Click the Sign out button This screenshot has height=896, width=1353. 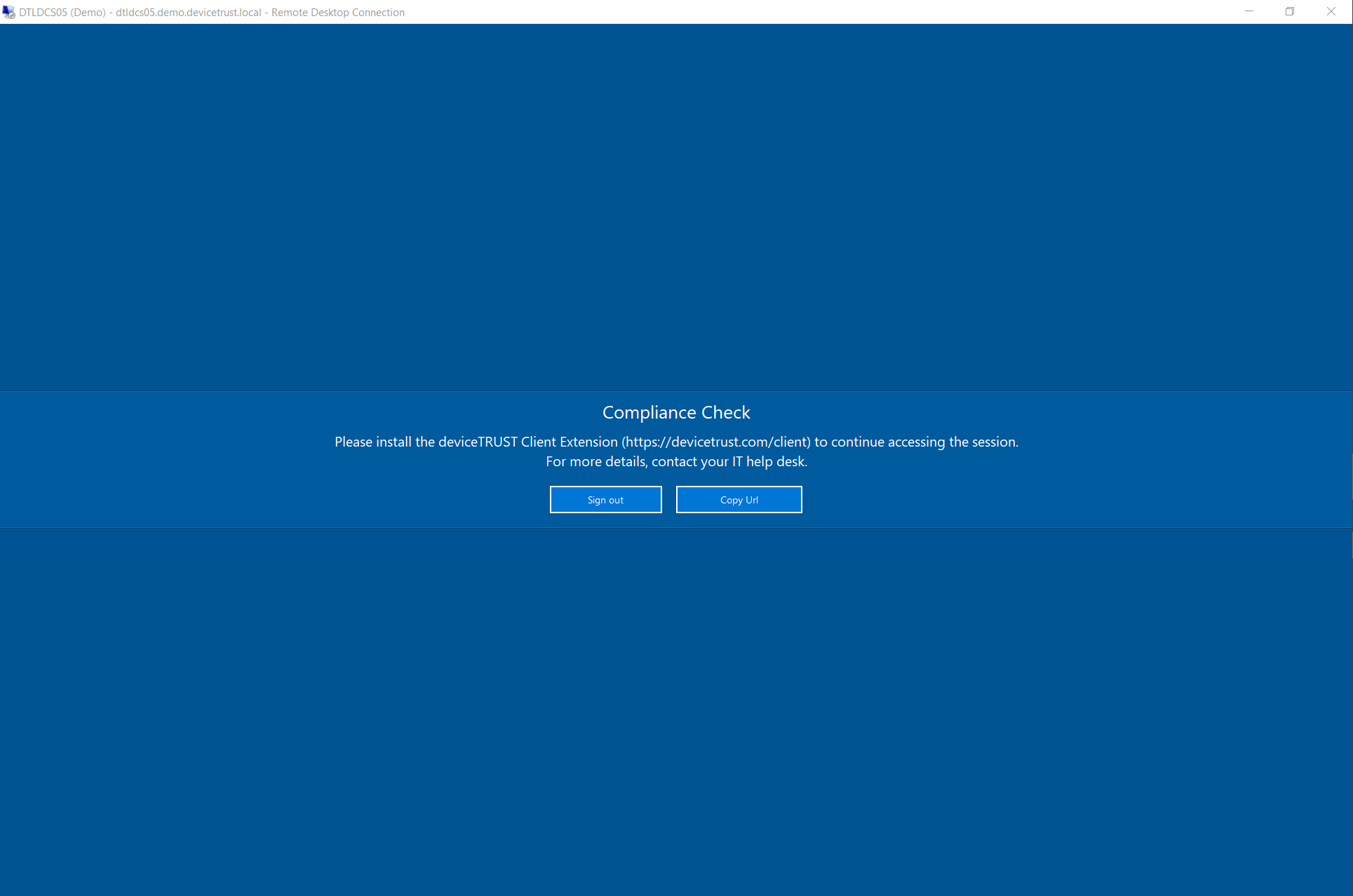605,499
